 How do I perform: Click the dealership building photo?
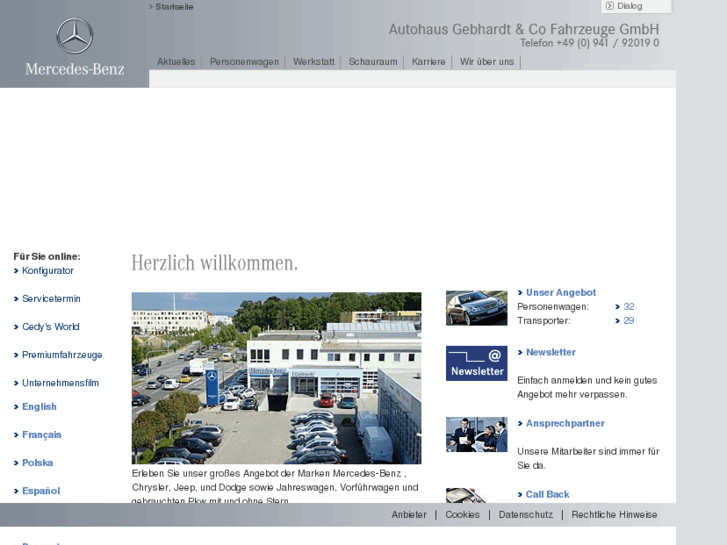276,378
